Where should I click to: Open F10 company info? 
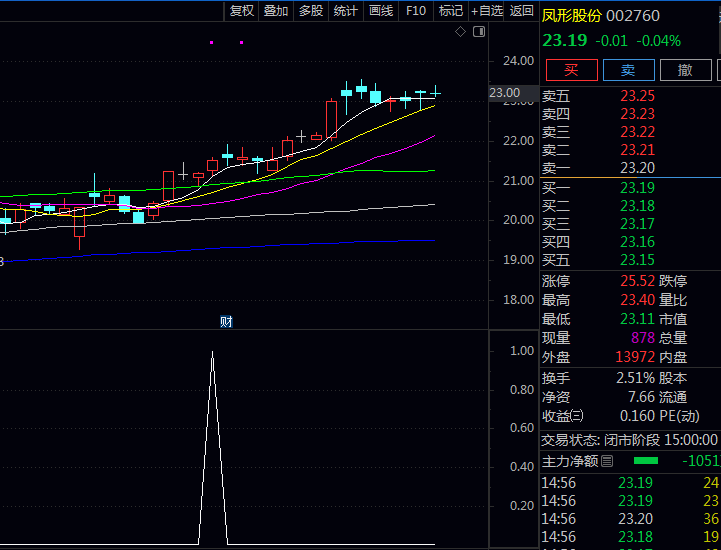coord(416,11)
